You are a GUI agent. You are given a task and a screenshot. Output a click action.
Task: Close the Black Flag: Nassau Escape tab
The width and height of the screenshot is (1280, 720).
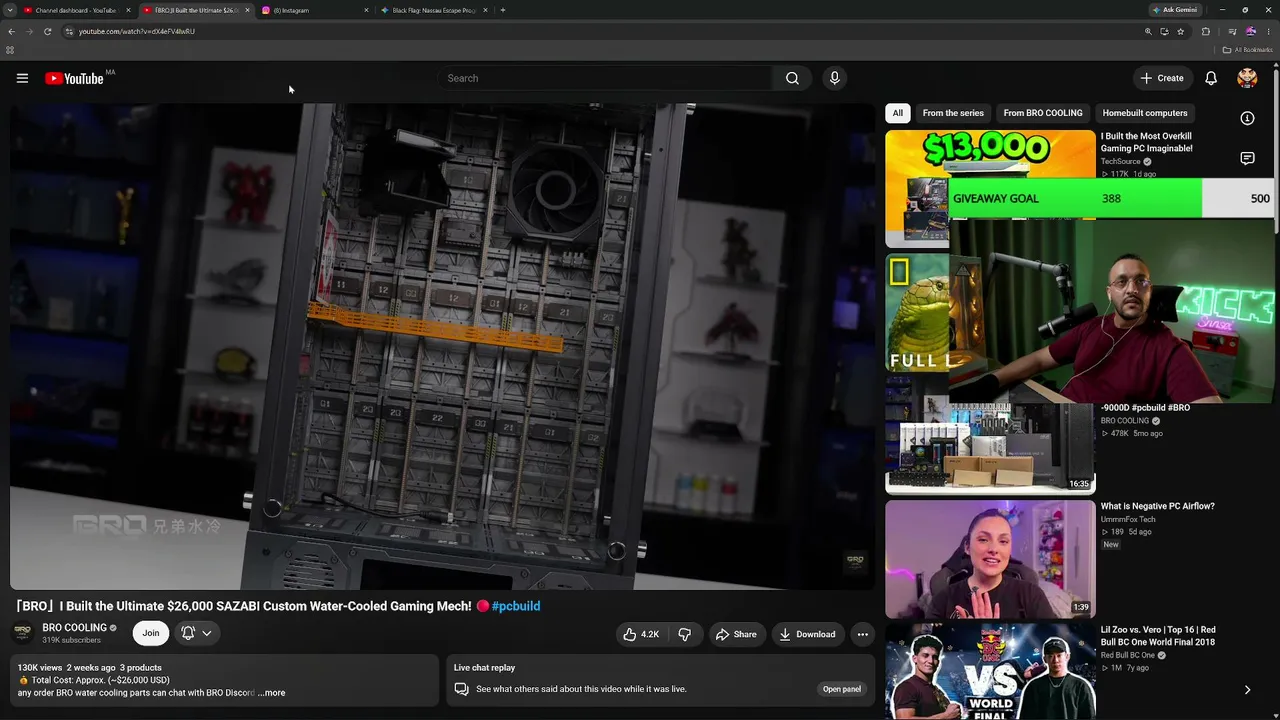click(486, 10)
